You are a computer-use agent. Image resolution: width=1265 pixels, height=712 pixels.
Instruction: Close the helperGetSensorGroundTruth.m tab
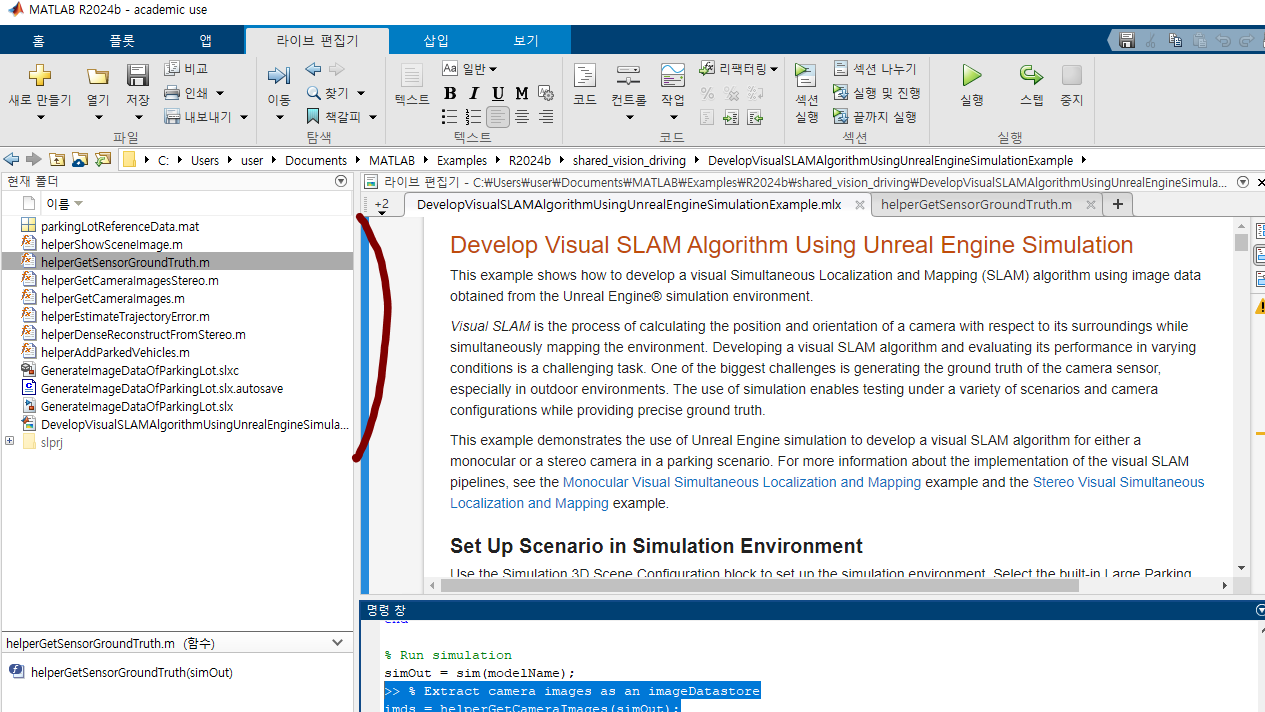click(1090, 205)
